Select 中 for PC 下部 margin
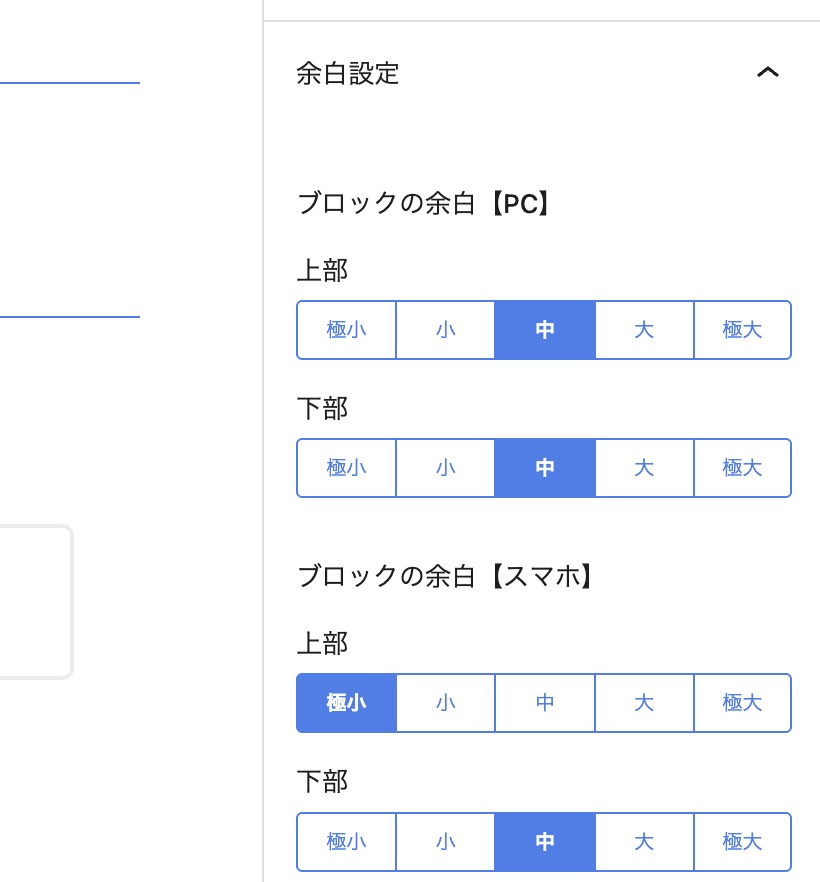Image resolution: width=820 pixels, height=882 pixels. click(545, 468)
